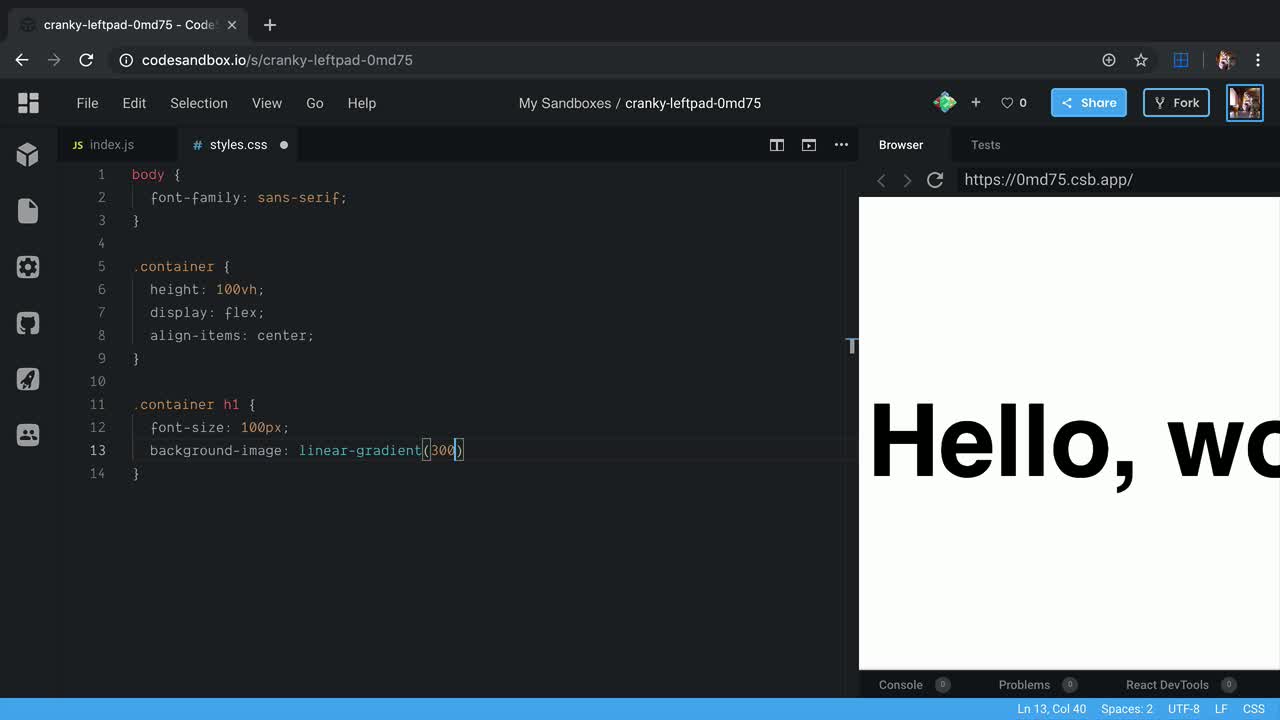1280x720 pixels.
Task: Bookmark the page with the star icon
Action: click(1141, 60)
